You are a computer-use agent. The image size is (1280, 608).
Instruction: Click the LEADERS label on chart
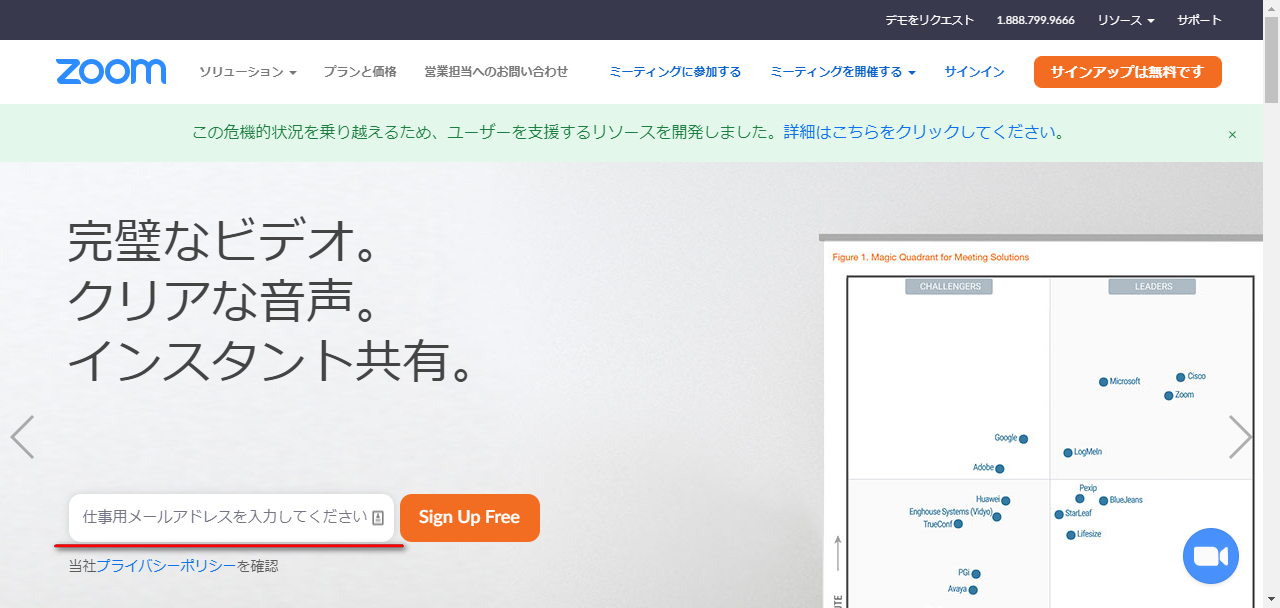click(x=1153, y=287)
